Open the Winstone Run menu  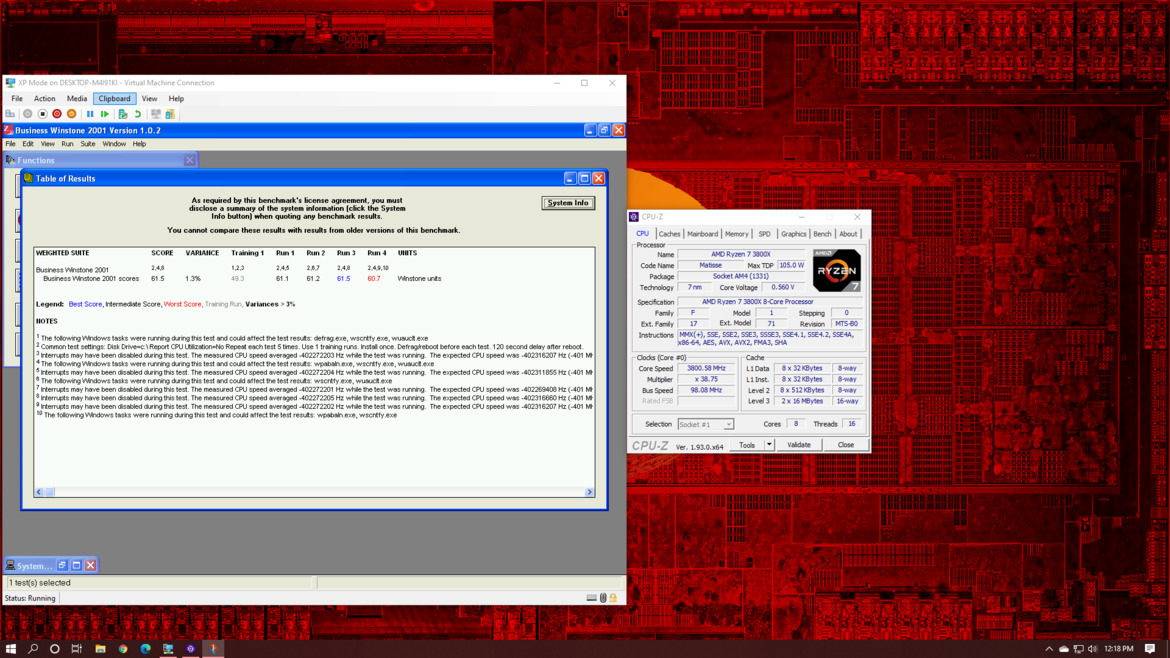(x=67, y=144)
